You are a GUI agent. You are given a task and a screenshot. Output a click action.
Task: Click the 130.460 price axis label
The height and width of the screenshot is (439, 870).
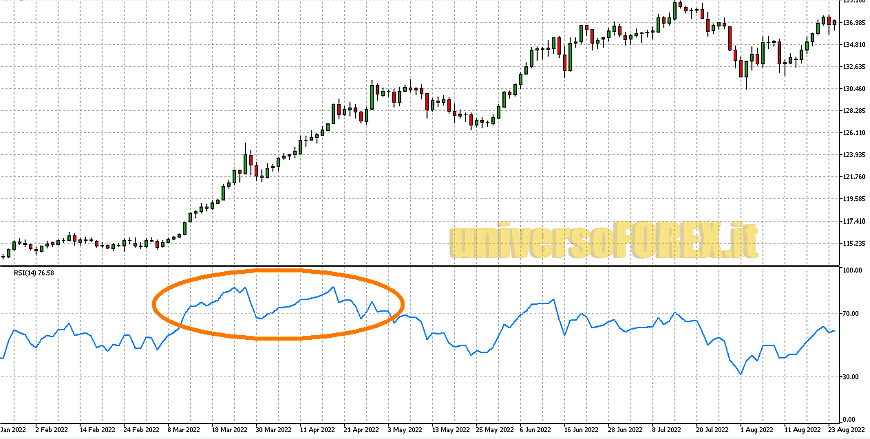click(x=852, y=89)
